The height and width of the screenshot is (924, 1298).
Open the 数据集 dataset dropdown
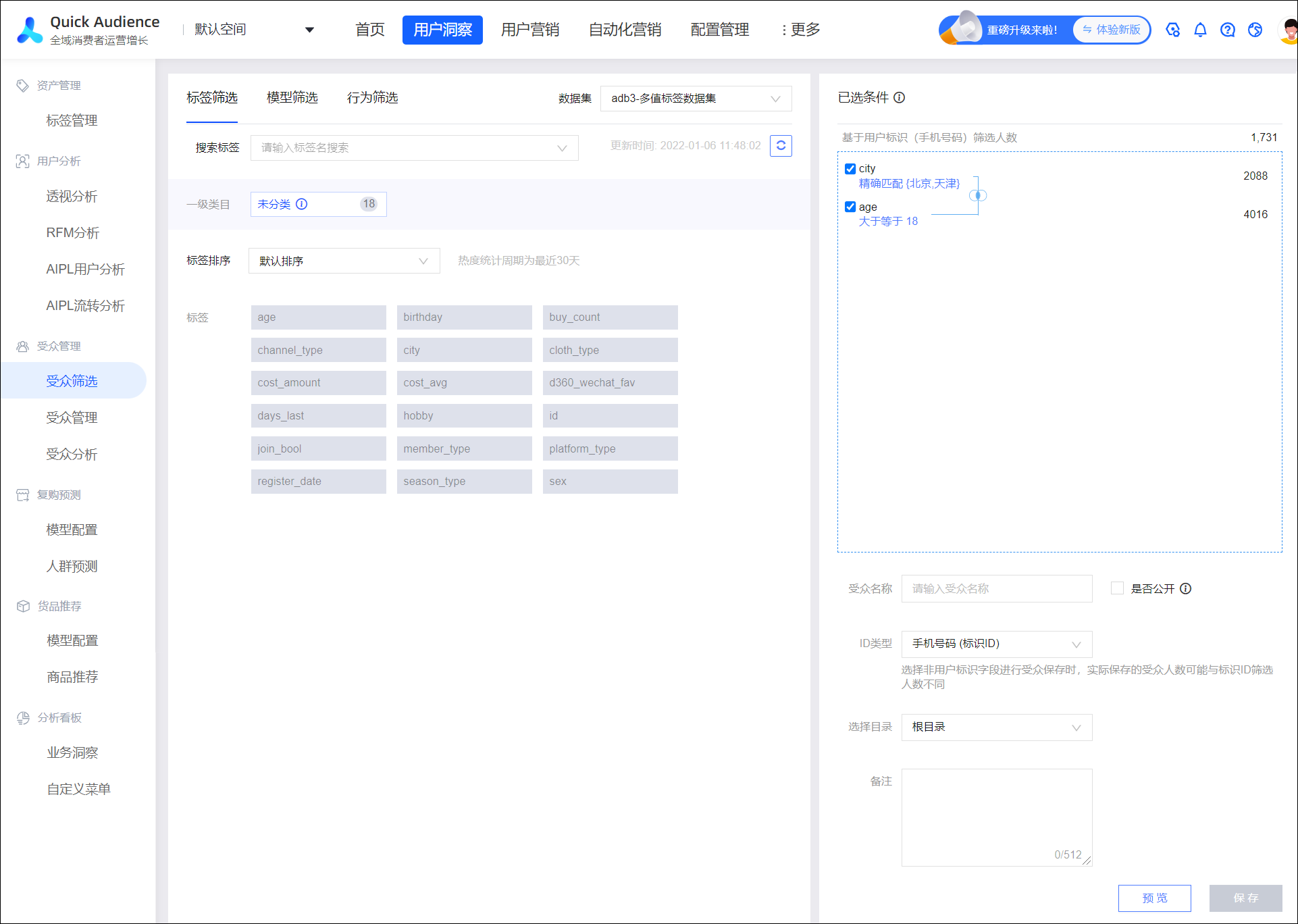click(696, 99)
